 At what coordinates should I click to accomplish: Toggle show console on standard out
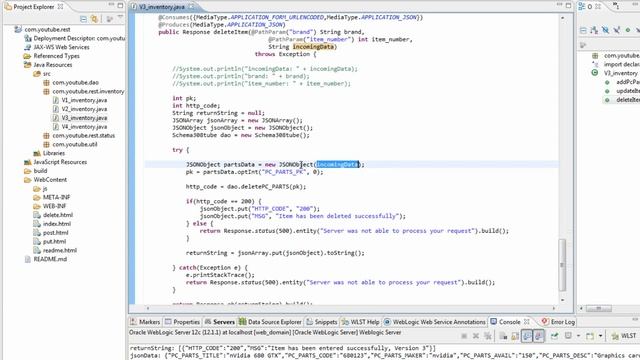coord(527,336)
